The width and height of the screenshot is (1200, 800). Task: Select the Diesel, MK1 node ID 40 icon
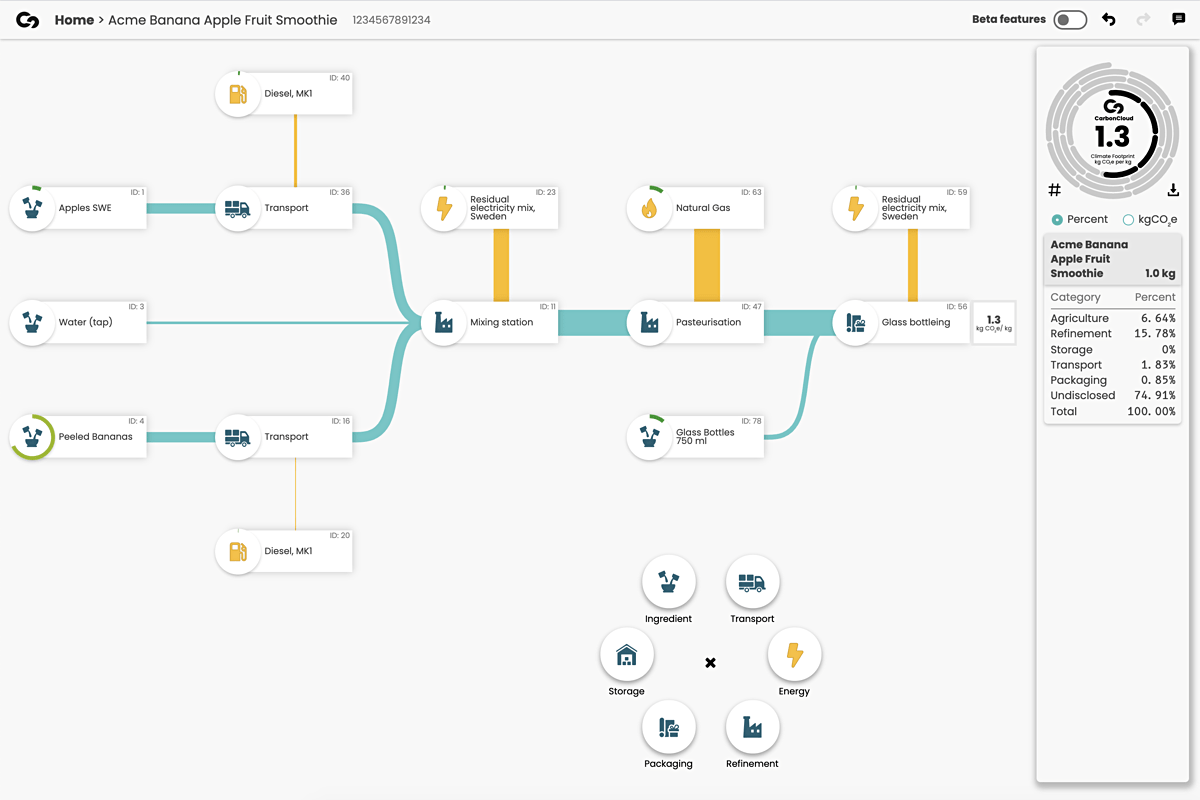[x=238, y=94]
